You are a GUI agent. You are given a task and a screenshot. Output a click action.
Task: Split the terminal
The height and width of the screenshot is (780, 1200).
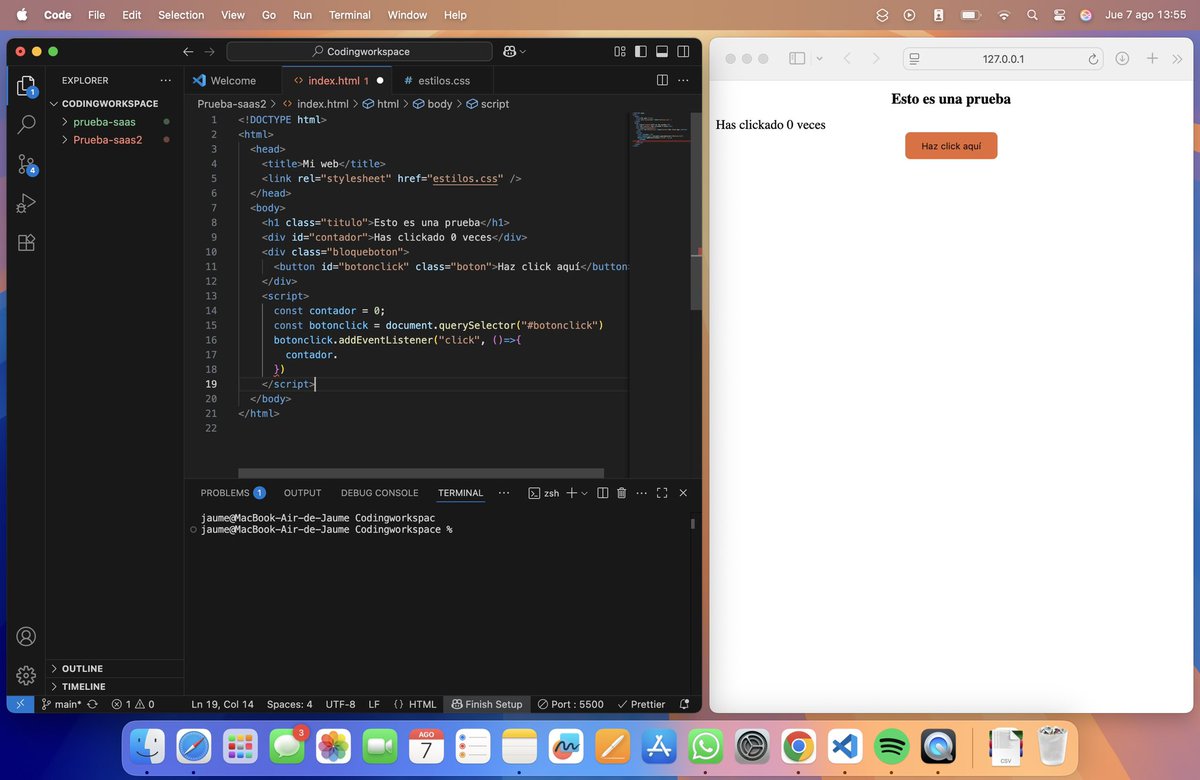[601, 493]
